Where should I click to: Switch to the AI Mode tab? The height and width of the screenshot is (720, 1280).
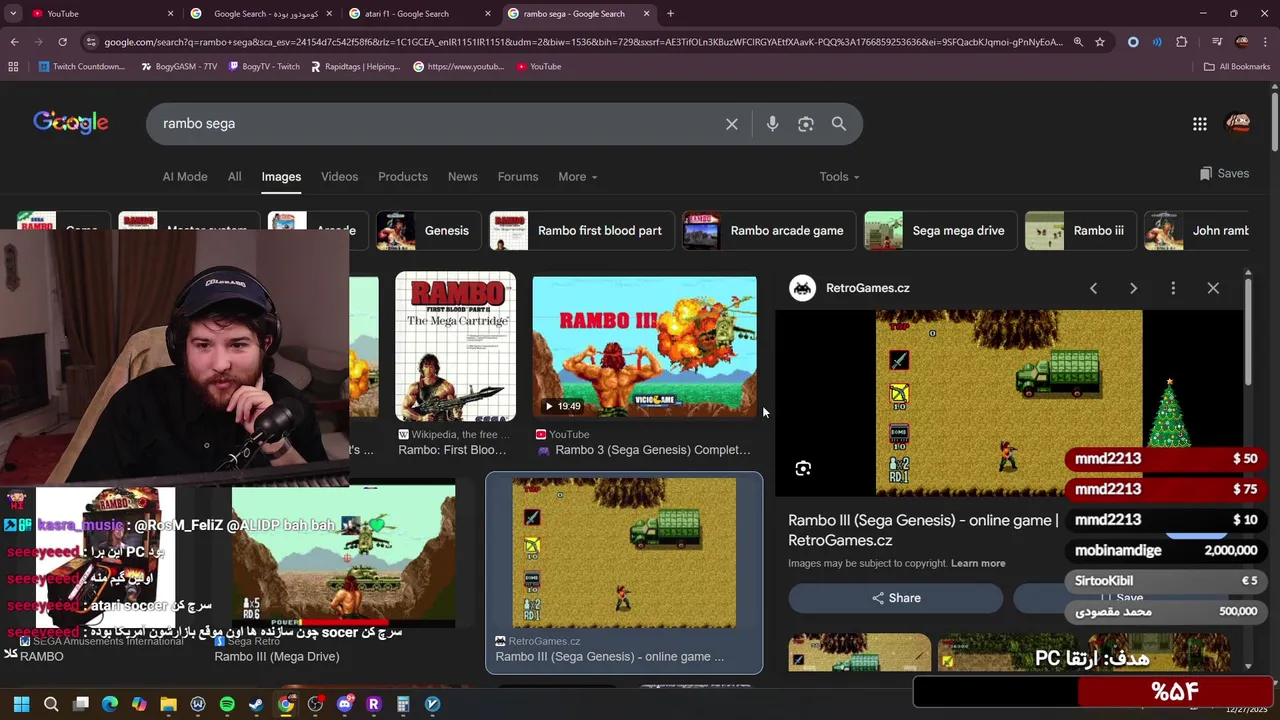click(185, 177)
